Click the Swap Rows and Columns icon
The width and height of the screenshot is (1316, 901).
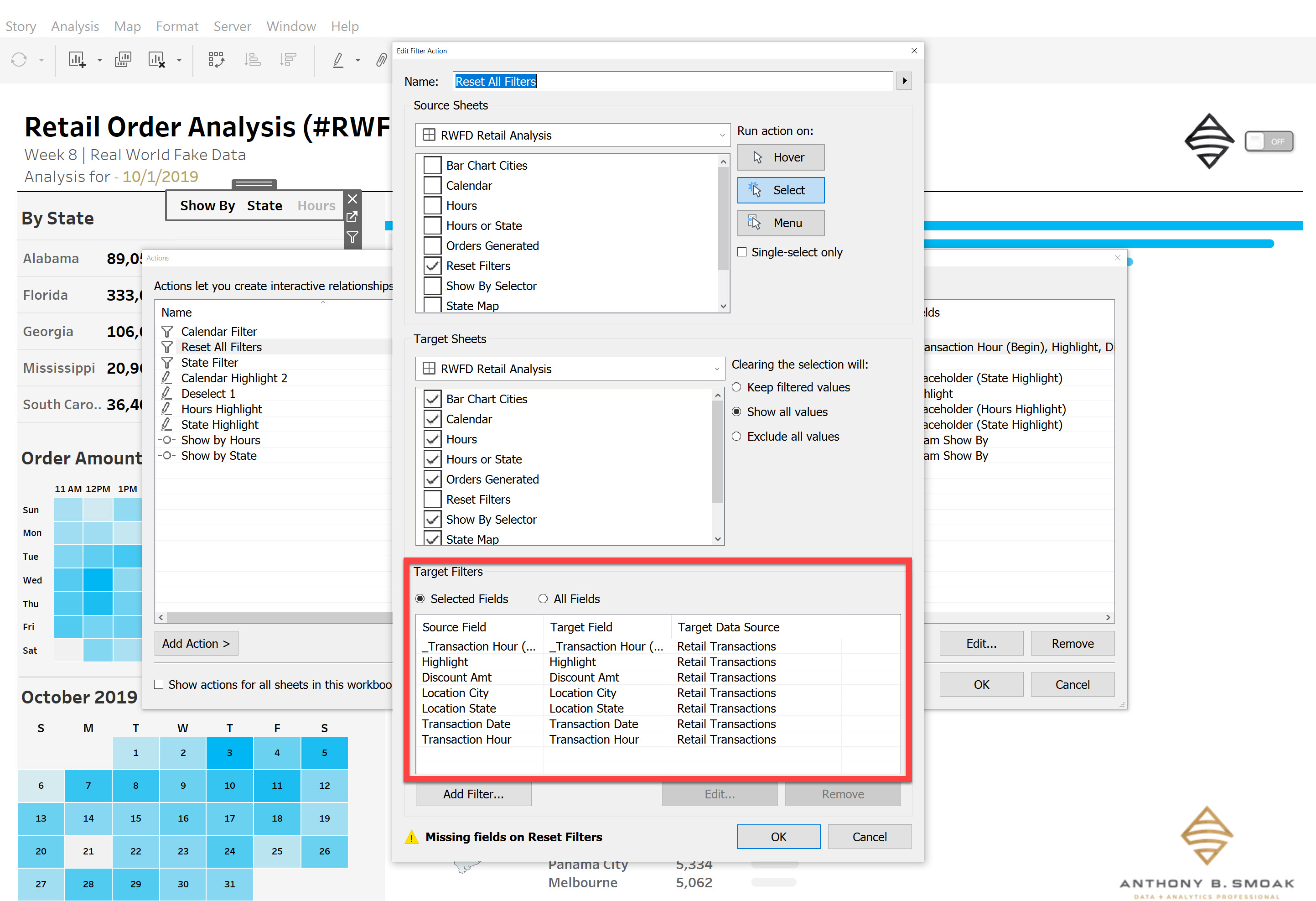tap(217, 59)
